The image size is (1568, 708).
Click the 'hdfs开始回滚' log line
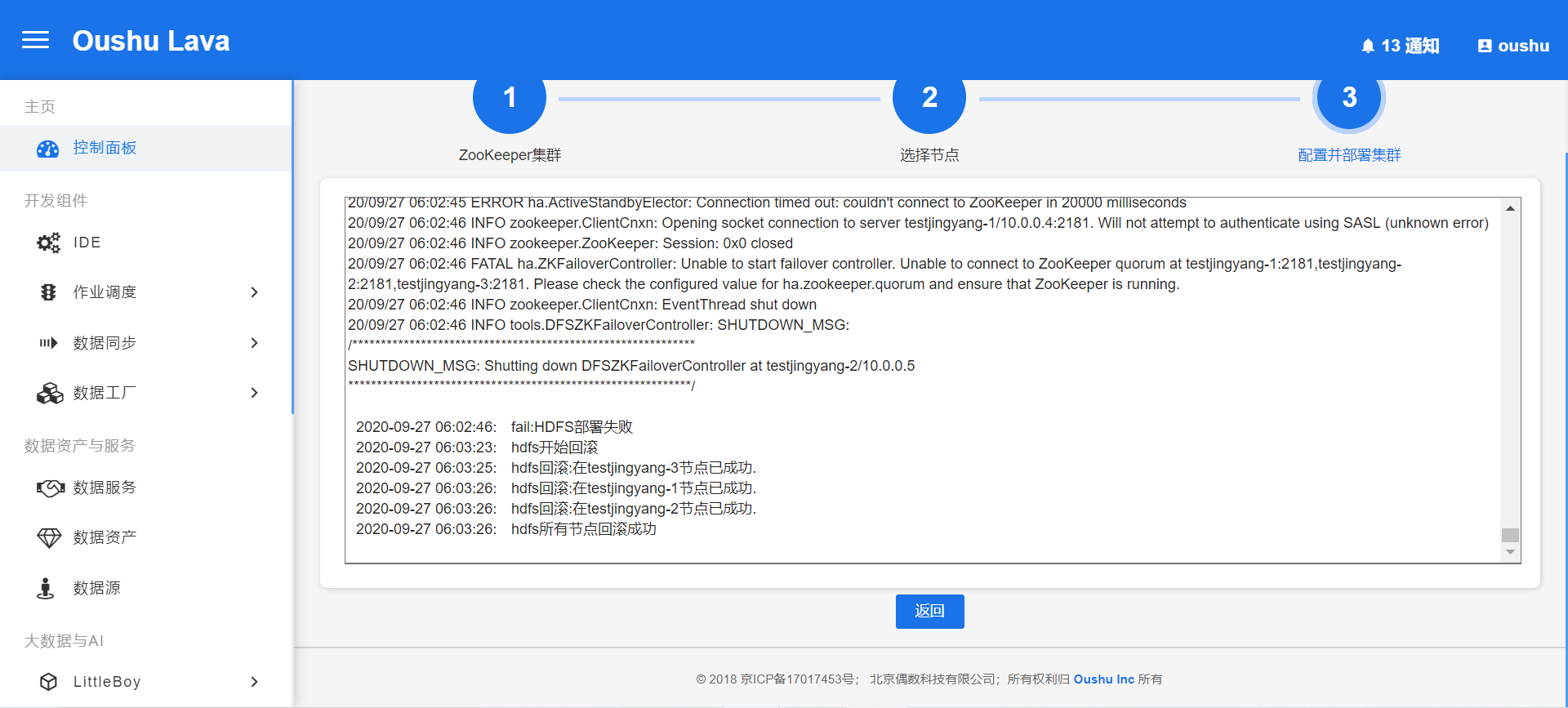(x=477, y=448)
